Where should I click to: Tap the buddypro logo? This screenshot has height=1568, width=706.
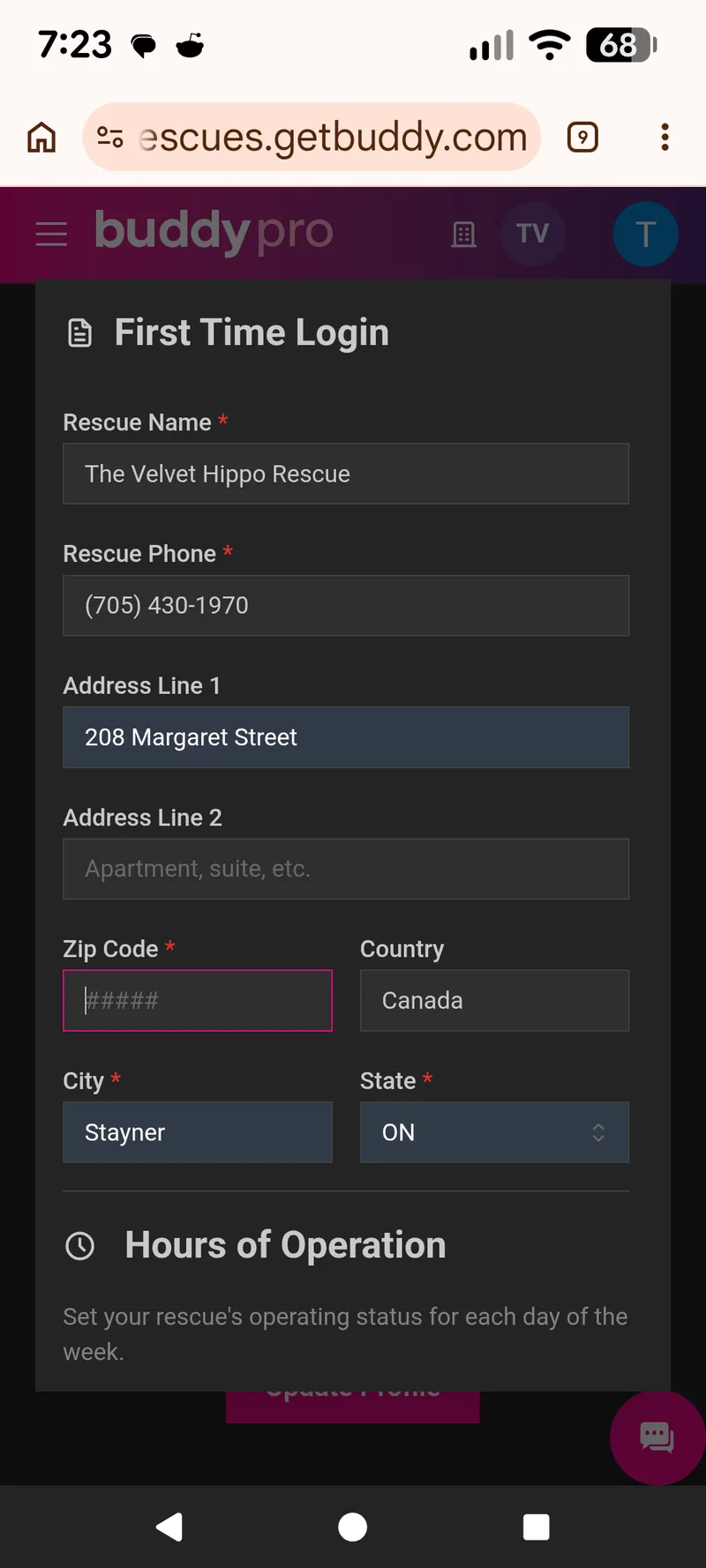[214, 232]
